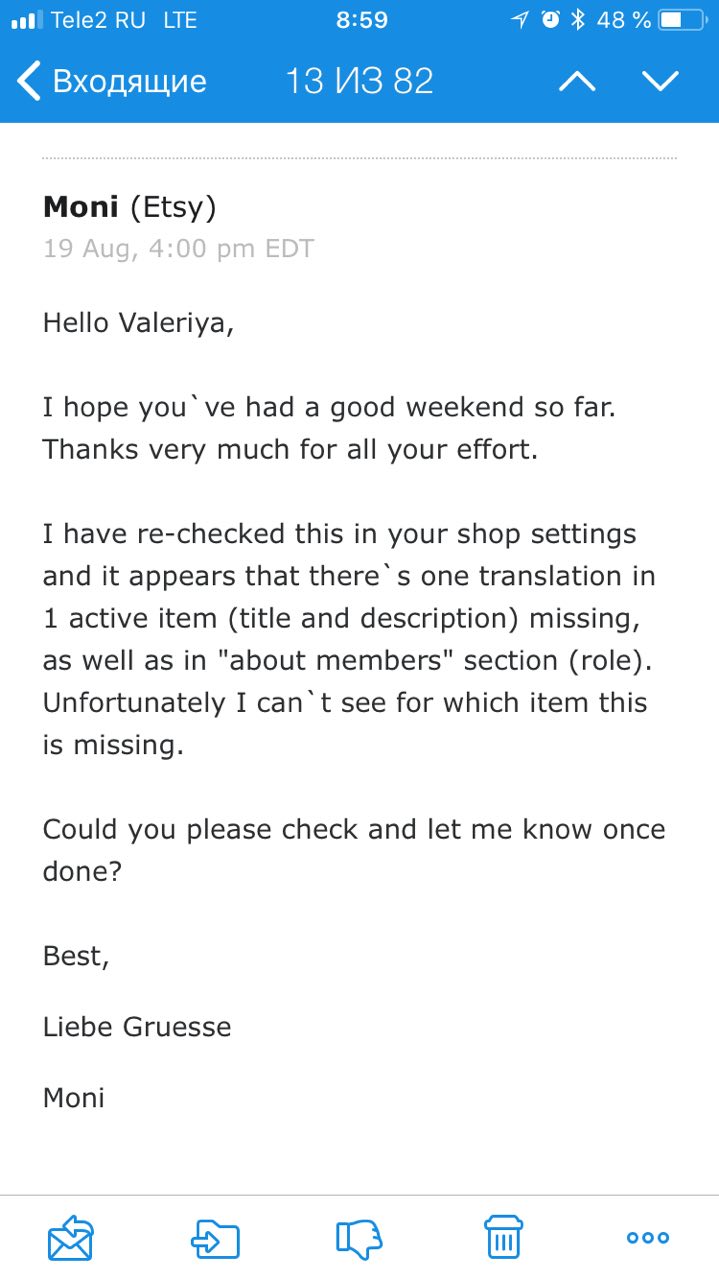
Task: Tap the 13 ИЗ 82 counter
Action: [360, 81]
